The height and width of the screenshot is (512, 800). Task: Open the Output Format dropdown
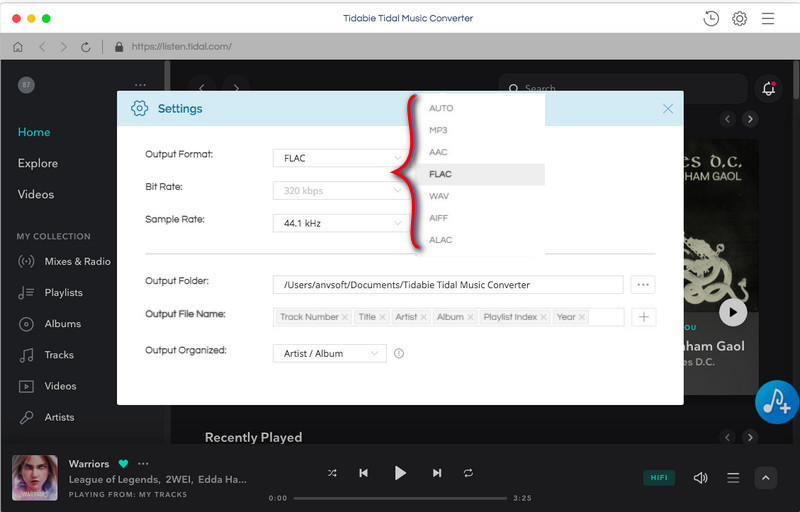(x=340, y=158)
